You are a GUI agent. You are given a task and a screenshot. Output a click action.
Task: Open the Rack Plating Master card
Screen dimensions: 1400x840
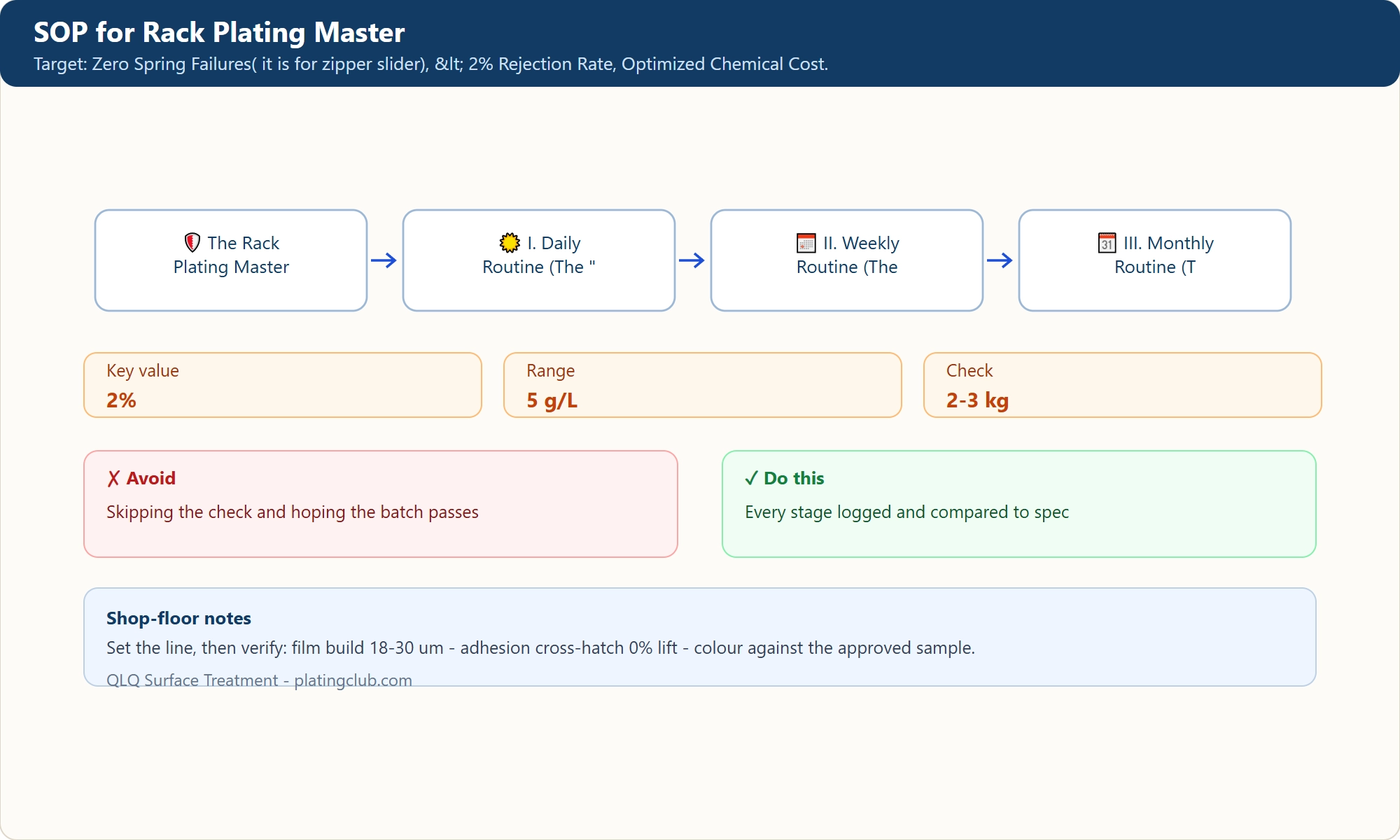pyautogui.click(x=231, y=260)
